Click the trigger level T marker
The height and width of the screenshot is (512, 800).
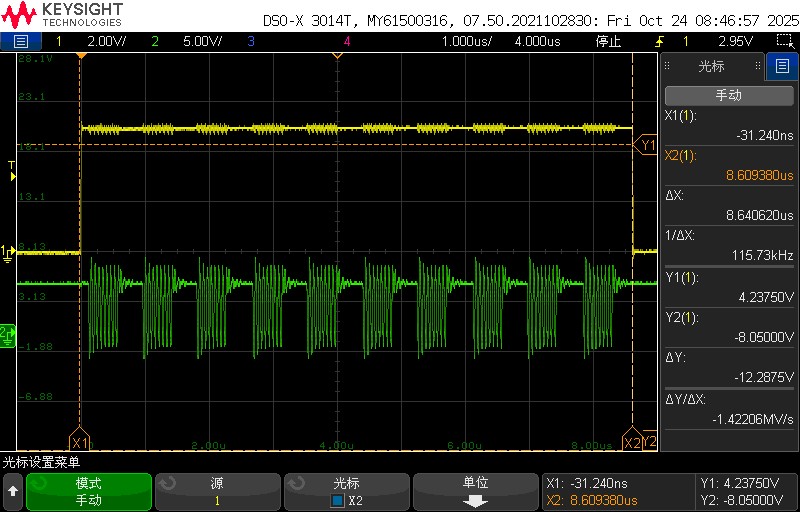pos(11,168)
